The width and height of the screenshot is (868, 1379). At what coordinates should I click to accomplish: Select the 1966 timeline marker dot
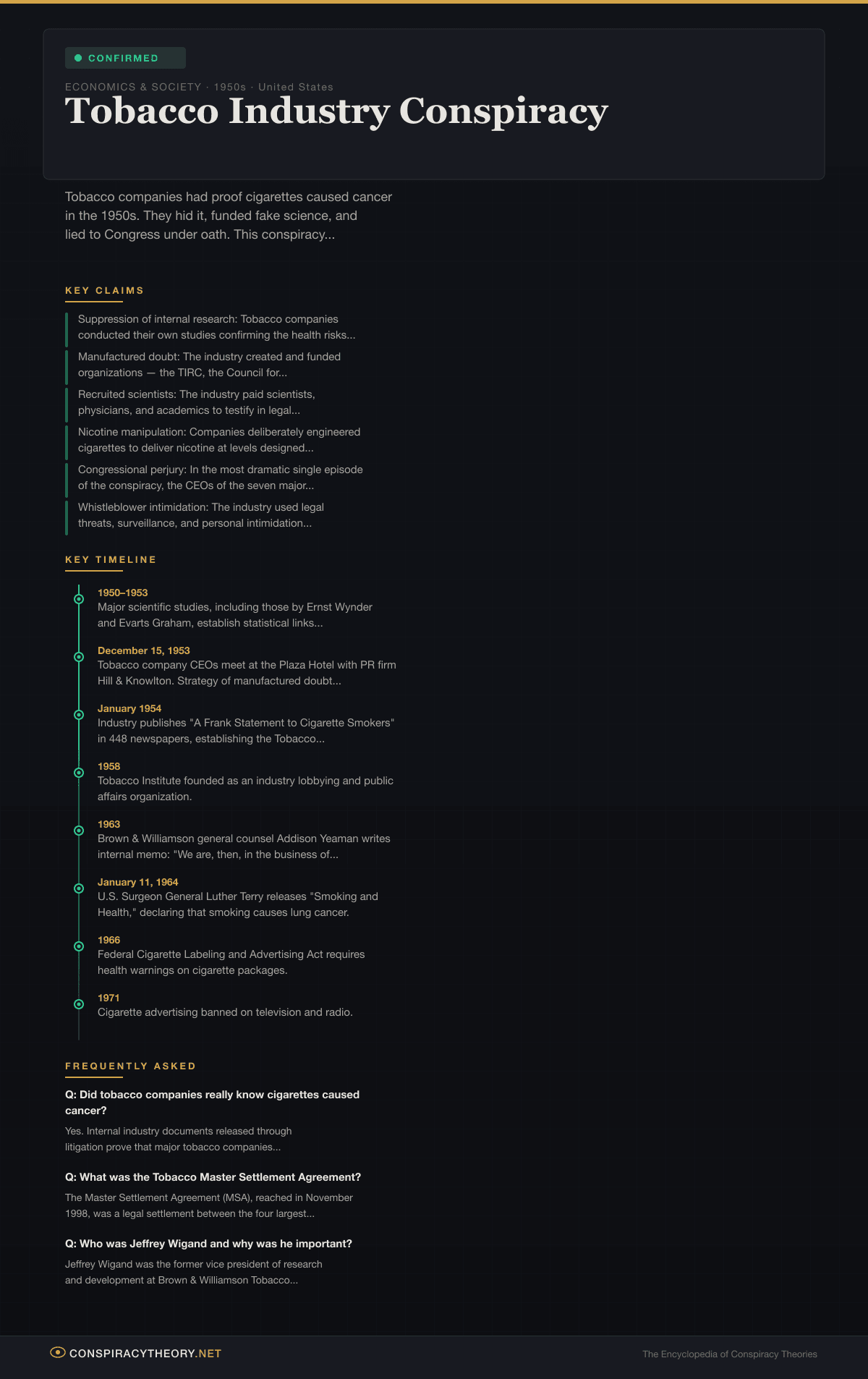[x=79, y=946]
